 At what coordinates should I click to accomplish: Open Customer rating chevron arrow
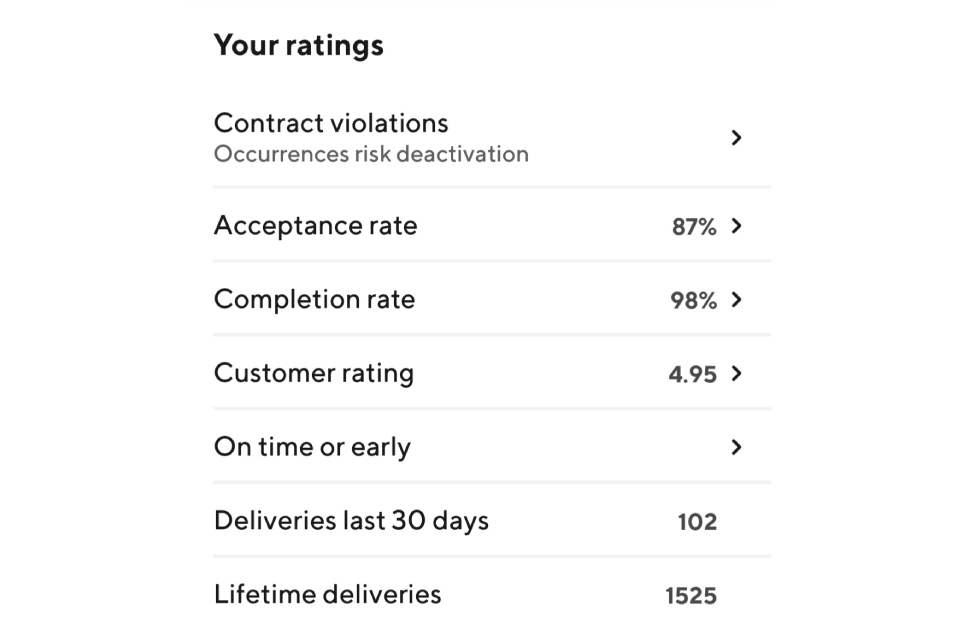pyautogui.click(x=737, y=373)
